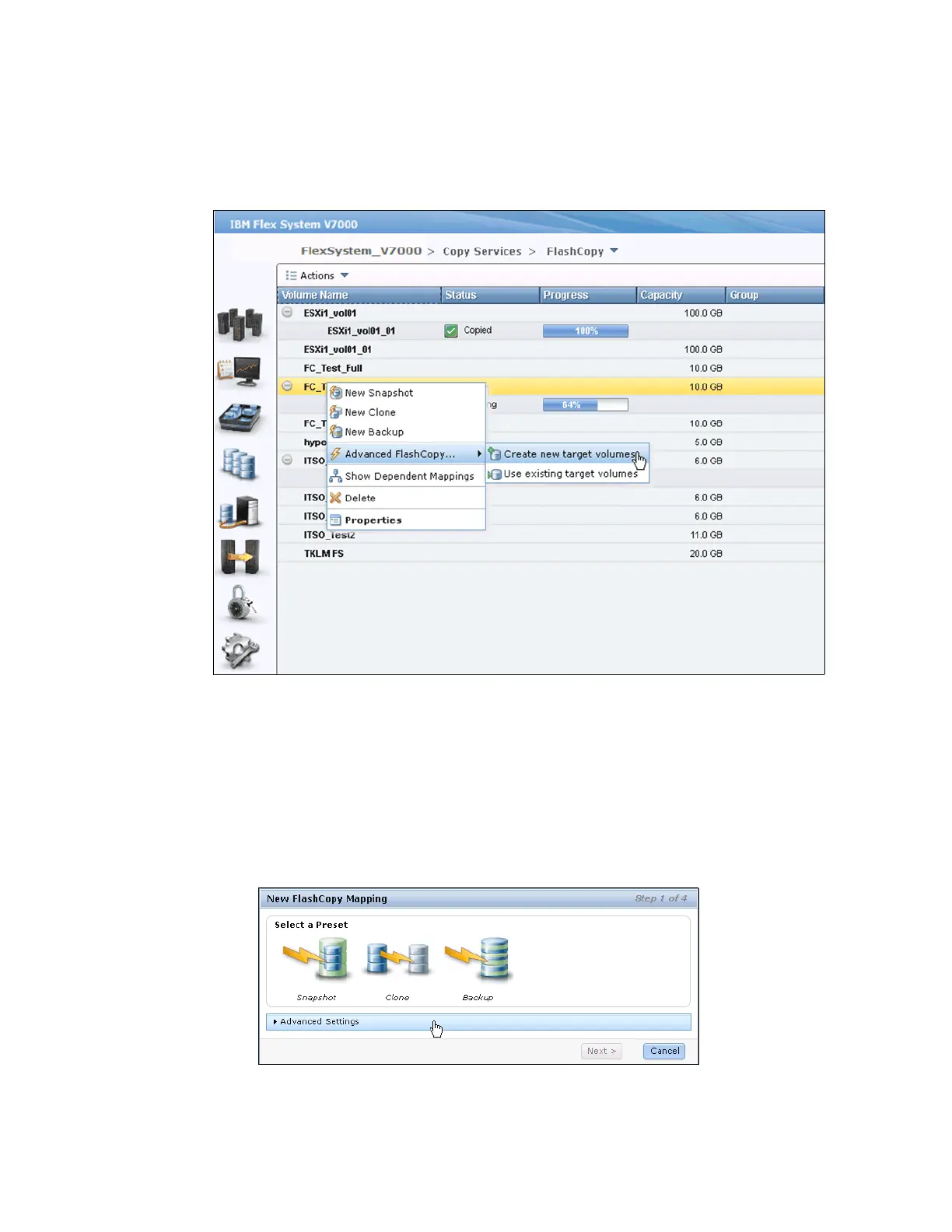952x1232 pixels.
Task: Open the Hosts sidebar icon
Action: pos(239,511)
